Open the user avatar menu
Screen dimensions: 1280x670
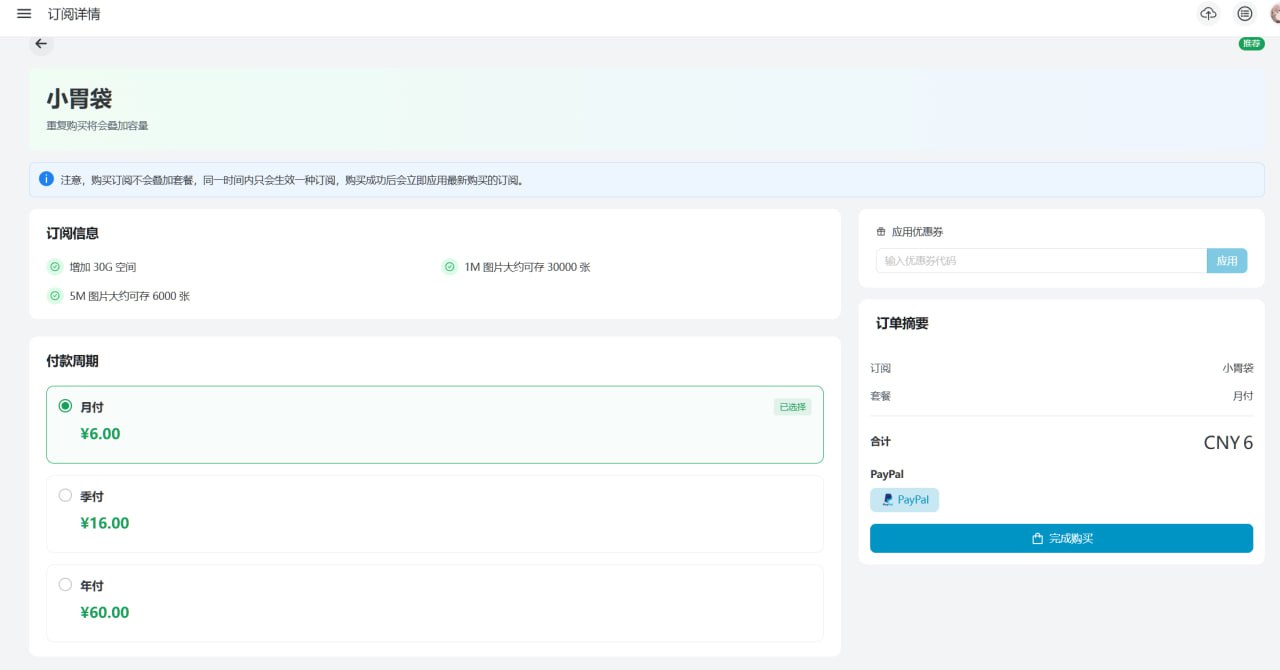[x=1274, y=14]
